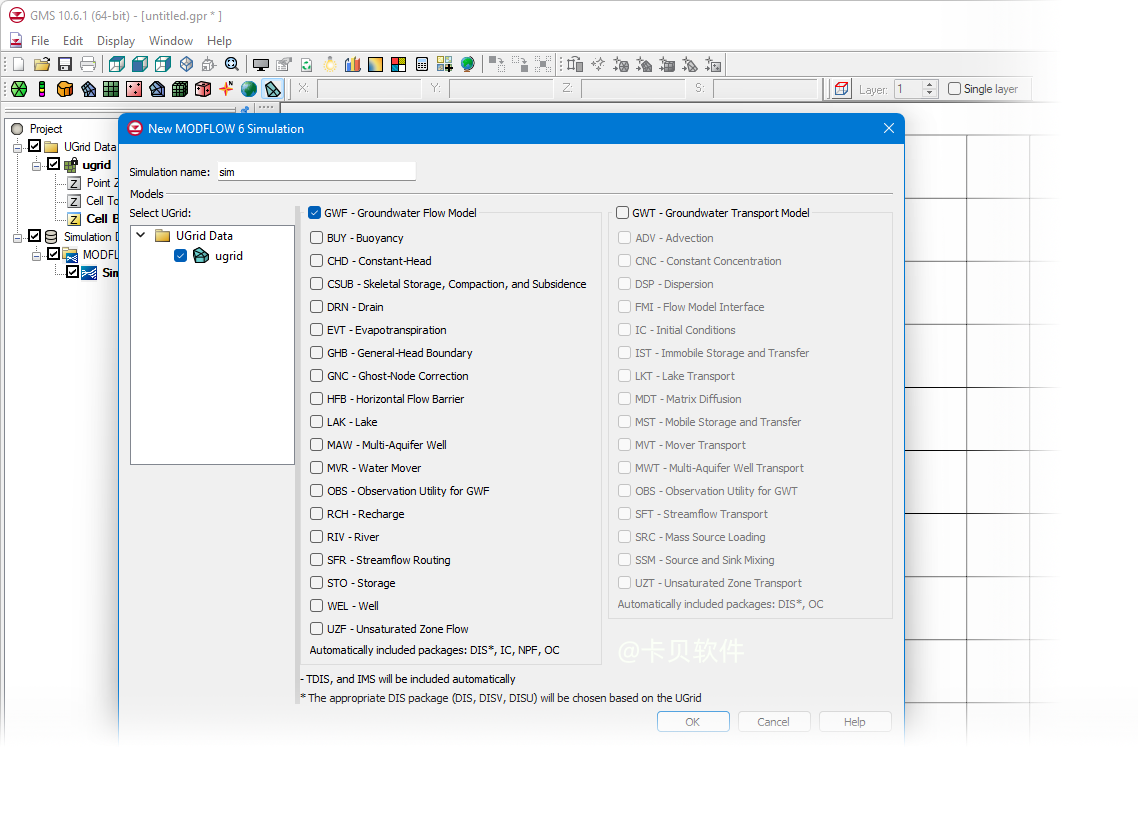This screenshot has height=836, width=1138.
Task: Click the highlighted UGrid module icon
Action: [x=273, y=89]
